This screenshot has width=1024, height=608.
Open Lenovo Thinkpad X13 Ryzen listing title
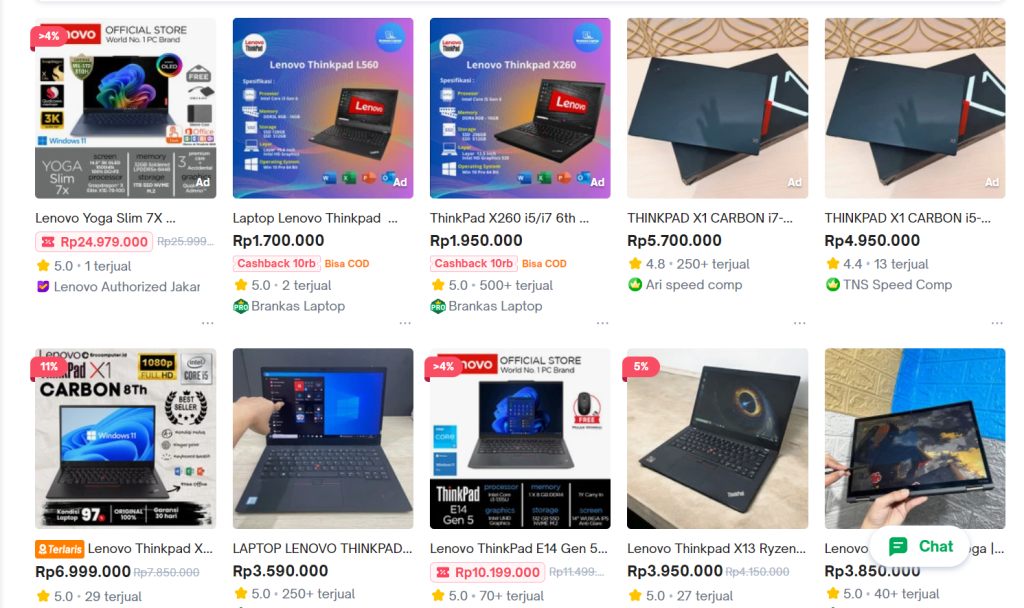pos(716,549)
